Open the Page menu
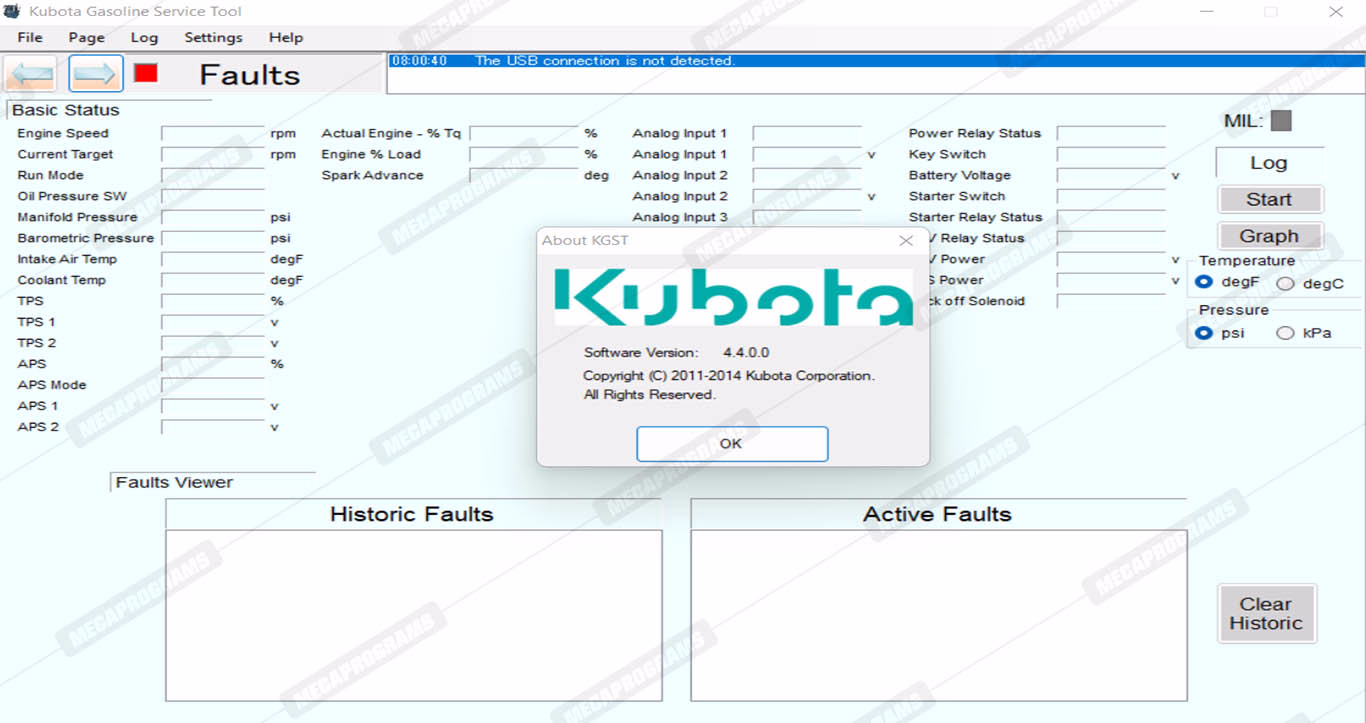 click(x=87, y=37)
